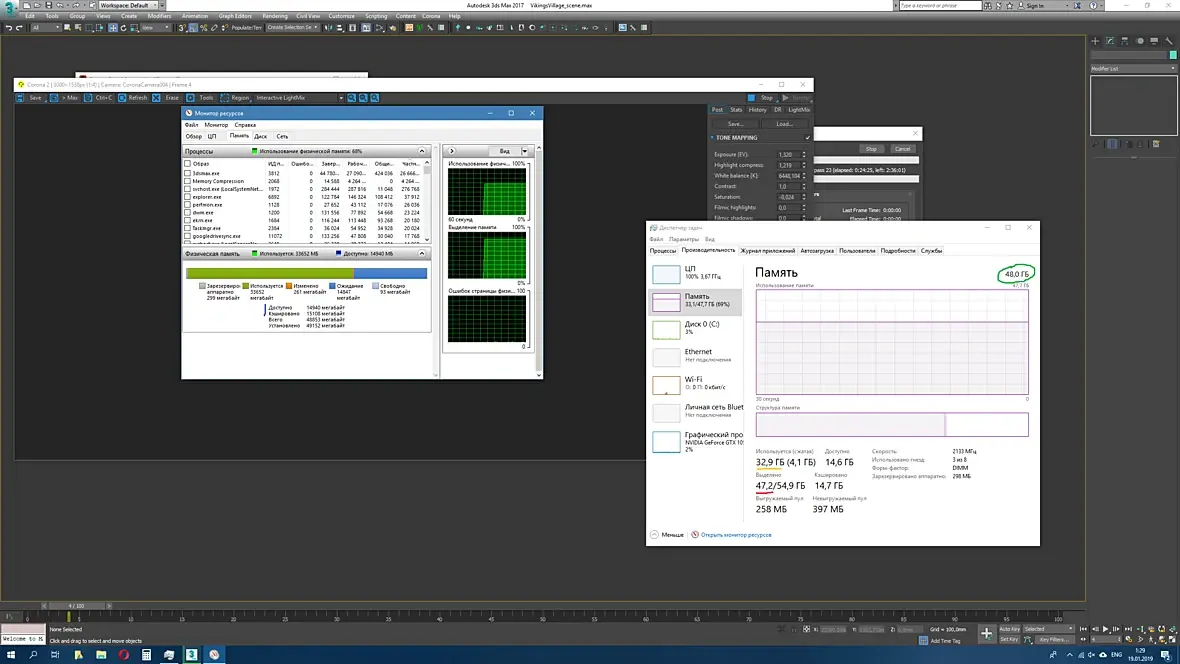1180x664 pixels.
Task: Click the Refresh icon in Corona toolbar
Action: 123,98
